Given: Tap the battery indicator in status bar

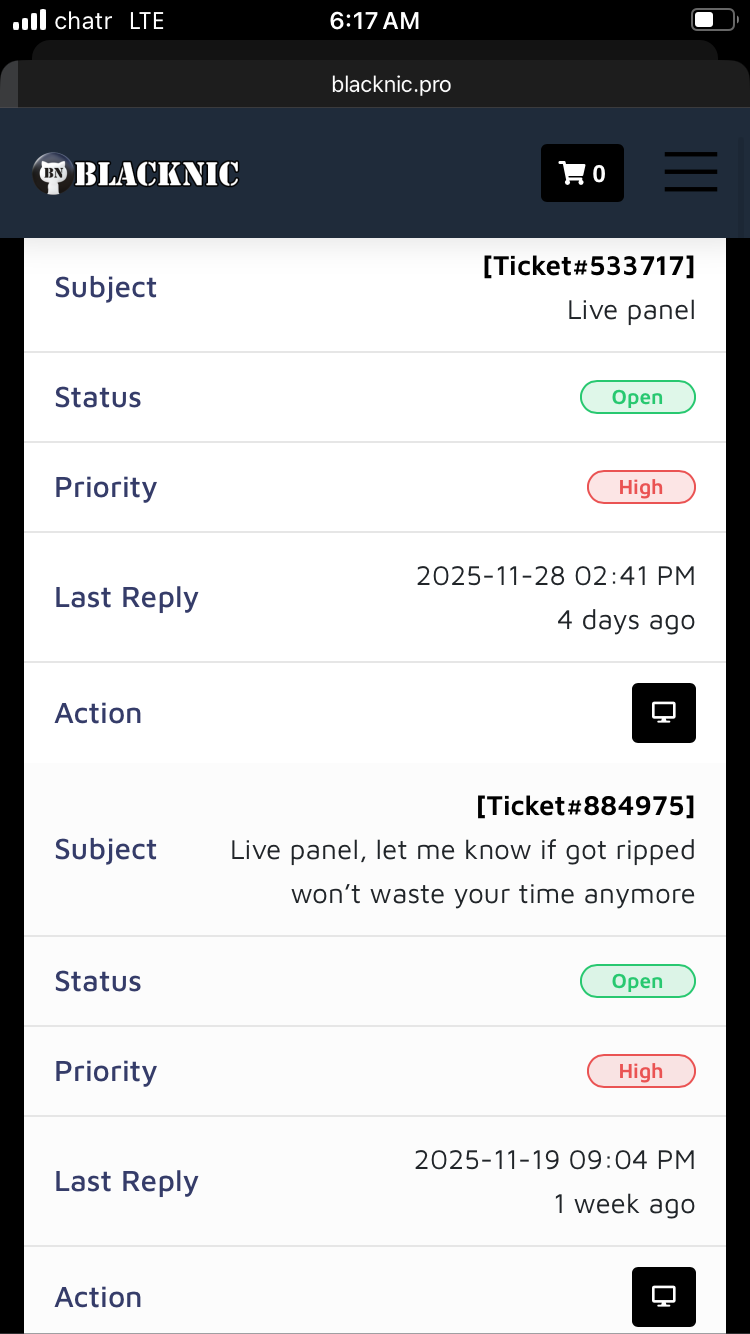Looking at the screenshot, I should [713, 21].
